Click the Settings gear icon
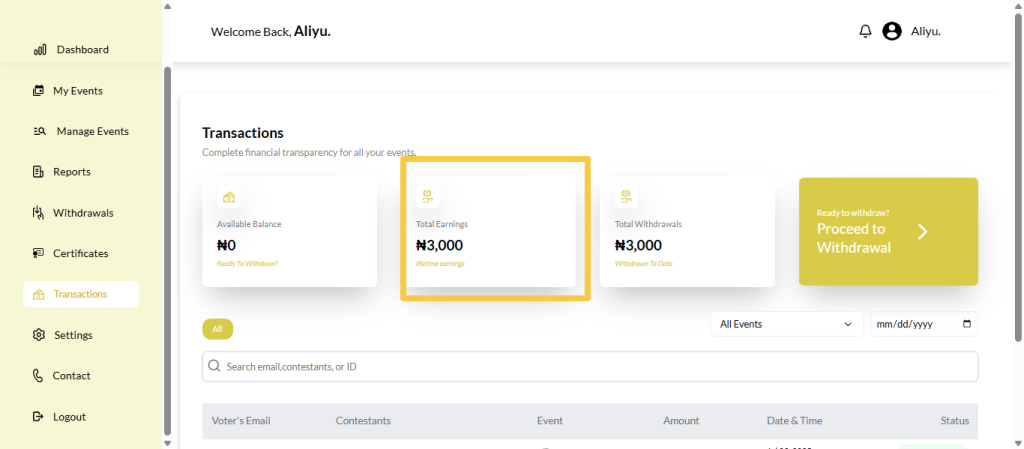Viewport: 1024px width, 449px height. point(39,335)
